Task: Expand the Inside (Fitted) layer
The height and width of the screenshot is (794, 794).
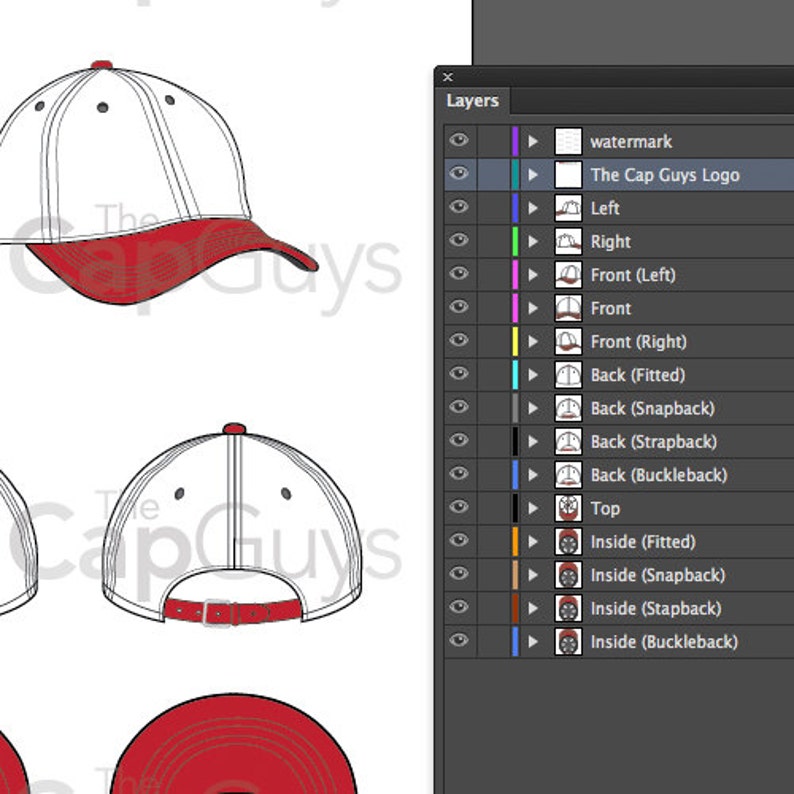Action: (x=533, y=542)
